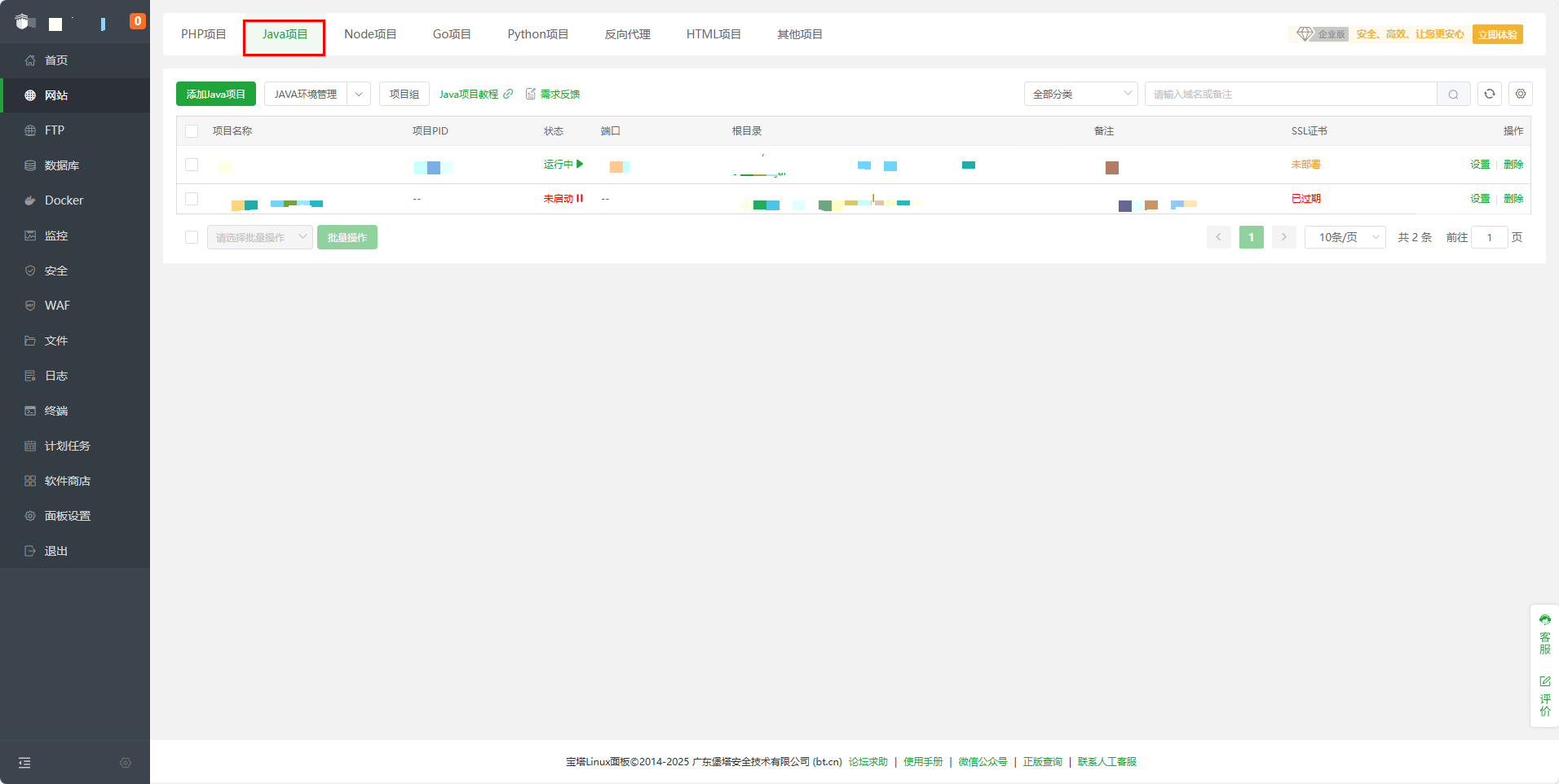
Task: Open the 10条/页 page size dropdown
Action: click(x=1345, y=237)
